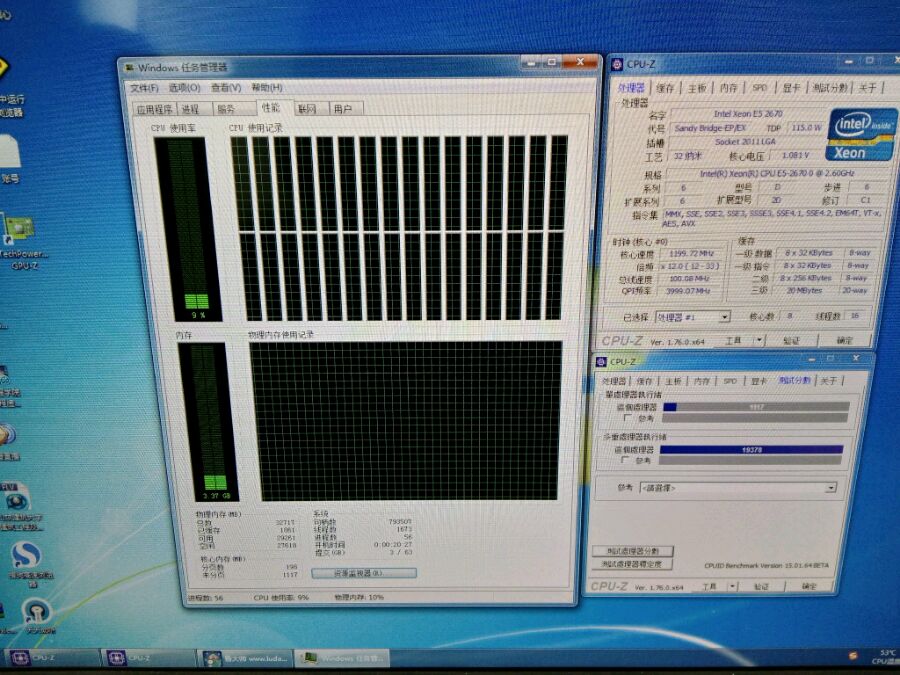
Task: Click the physical memory usage history graph
Action: [x=405, y=421]
